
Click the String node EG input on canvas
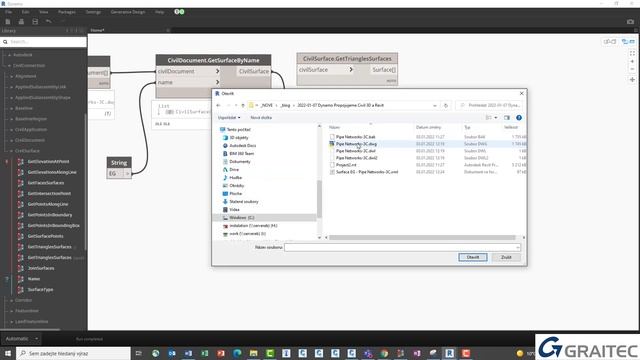click(x=114, y=173)
